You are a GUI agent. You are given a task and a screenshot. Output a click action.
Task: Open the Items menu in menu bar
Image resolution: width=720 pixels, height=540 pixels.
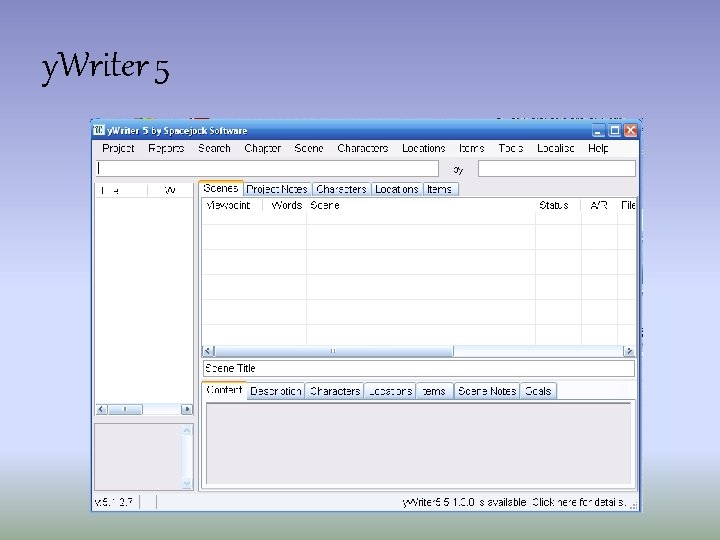(x=472, y=148)
